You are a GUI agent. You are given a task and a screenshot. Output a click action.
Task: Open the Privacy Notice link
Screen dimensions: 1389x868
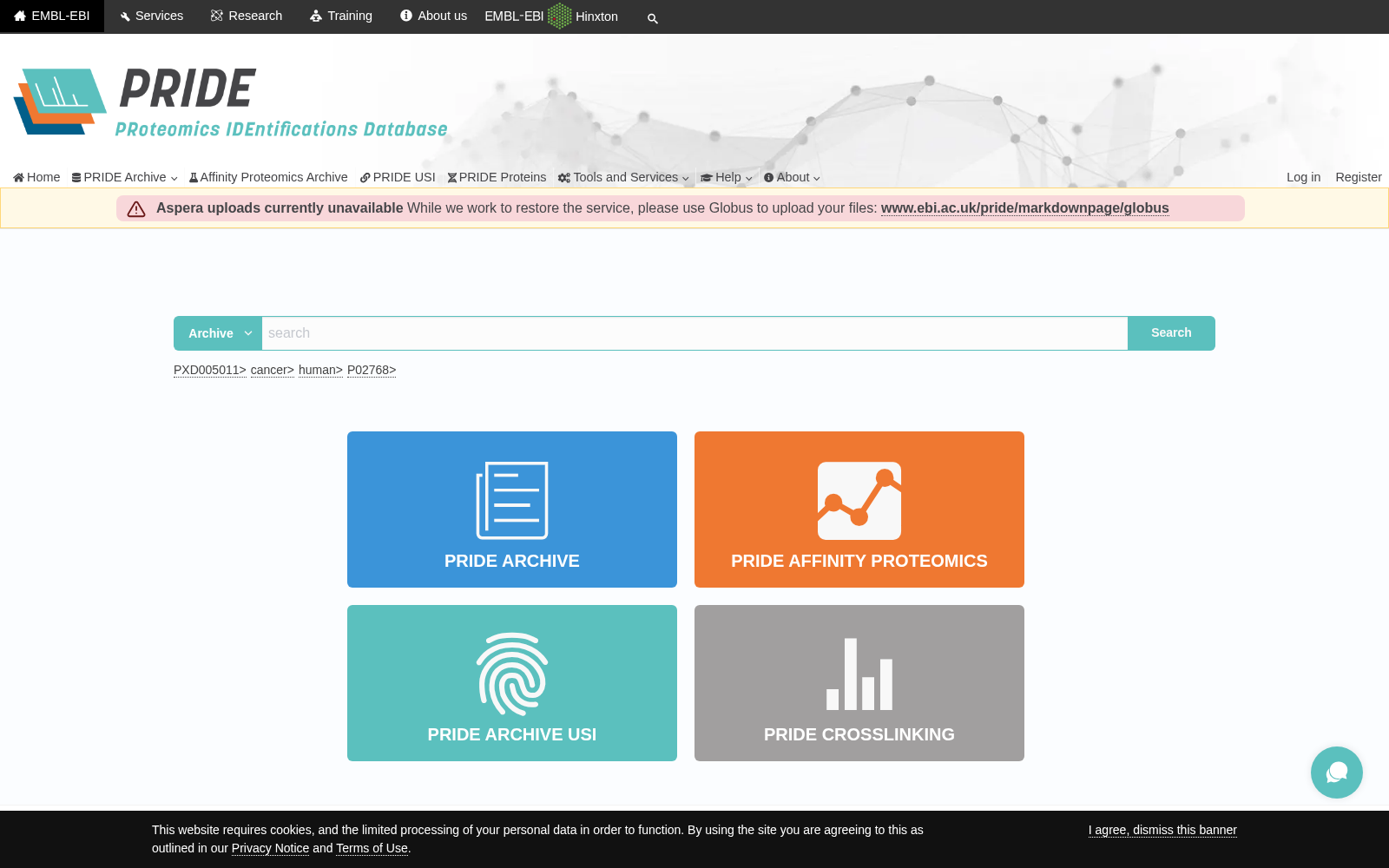(270, 848)
